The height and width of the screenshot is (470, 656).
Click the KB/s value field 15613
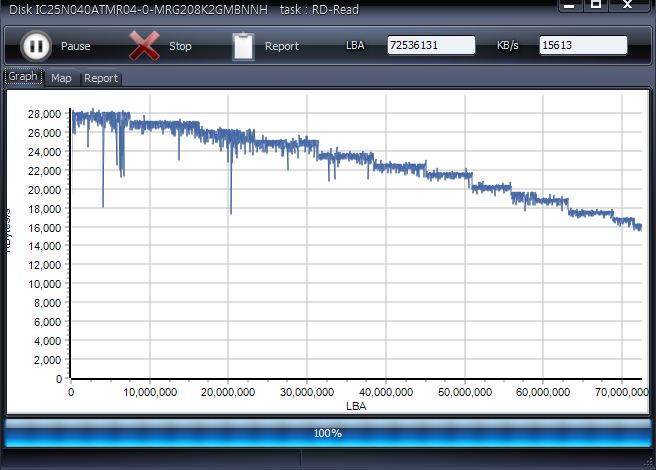[583, 45]
